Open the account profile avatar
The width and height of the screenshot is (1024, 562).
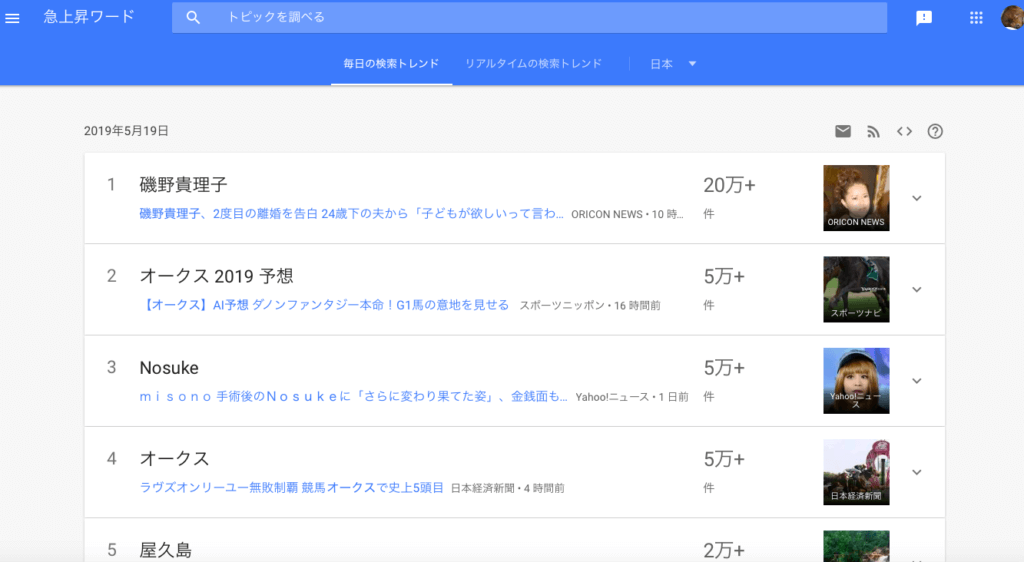tap(1012, 18)
